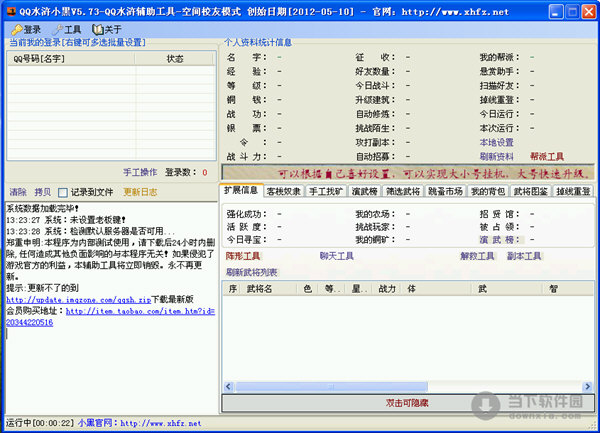Viewport: 600px width, 433px height.
Task: Click the 演武榜 link in extended info
Action: (500, 239)
